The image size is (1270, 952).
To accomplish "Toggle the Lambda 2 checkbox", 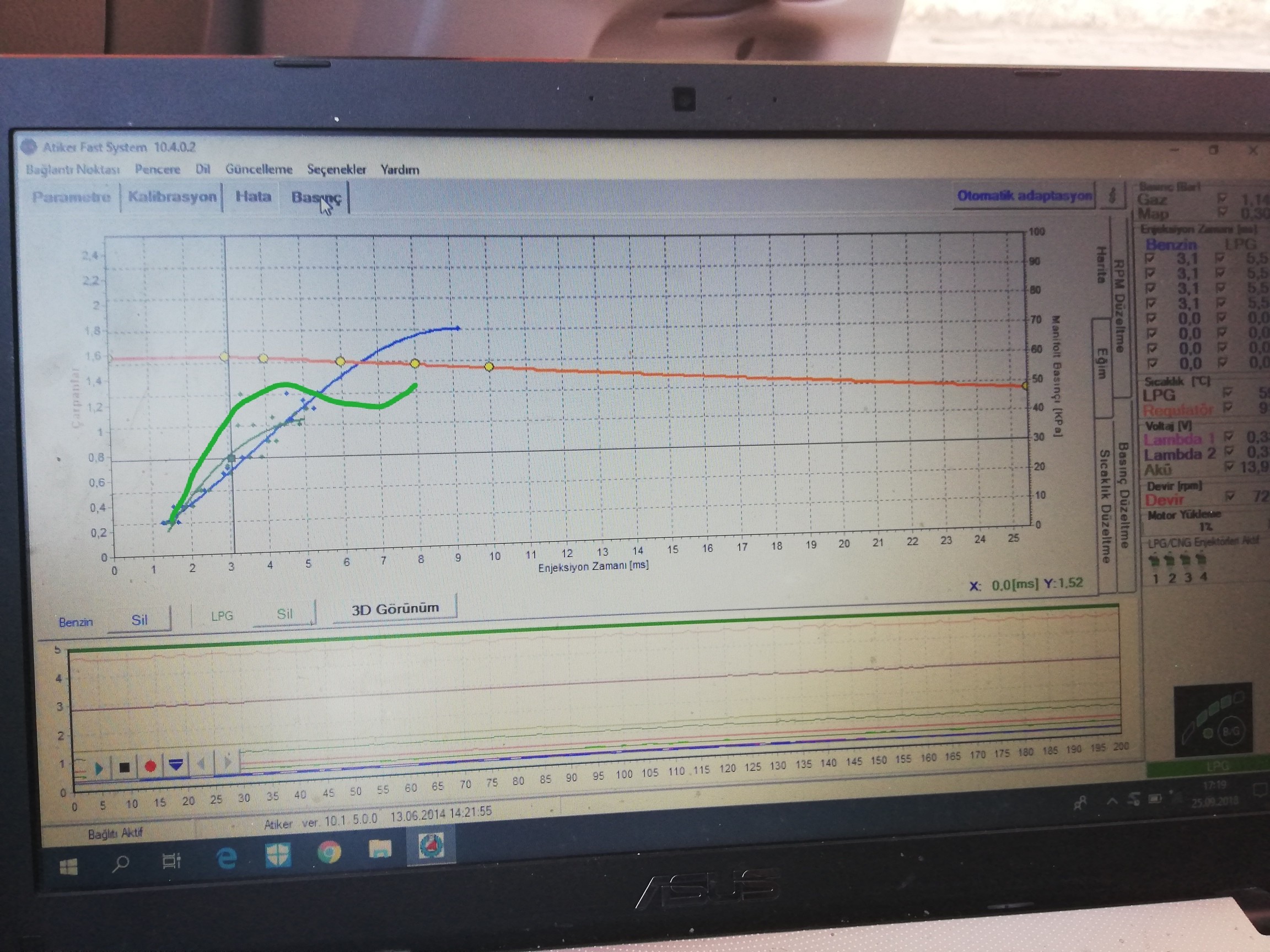I will [x=1229, y=451].
